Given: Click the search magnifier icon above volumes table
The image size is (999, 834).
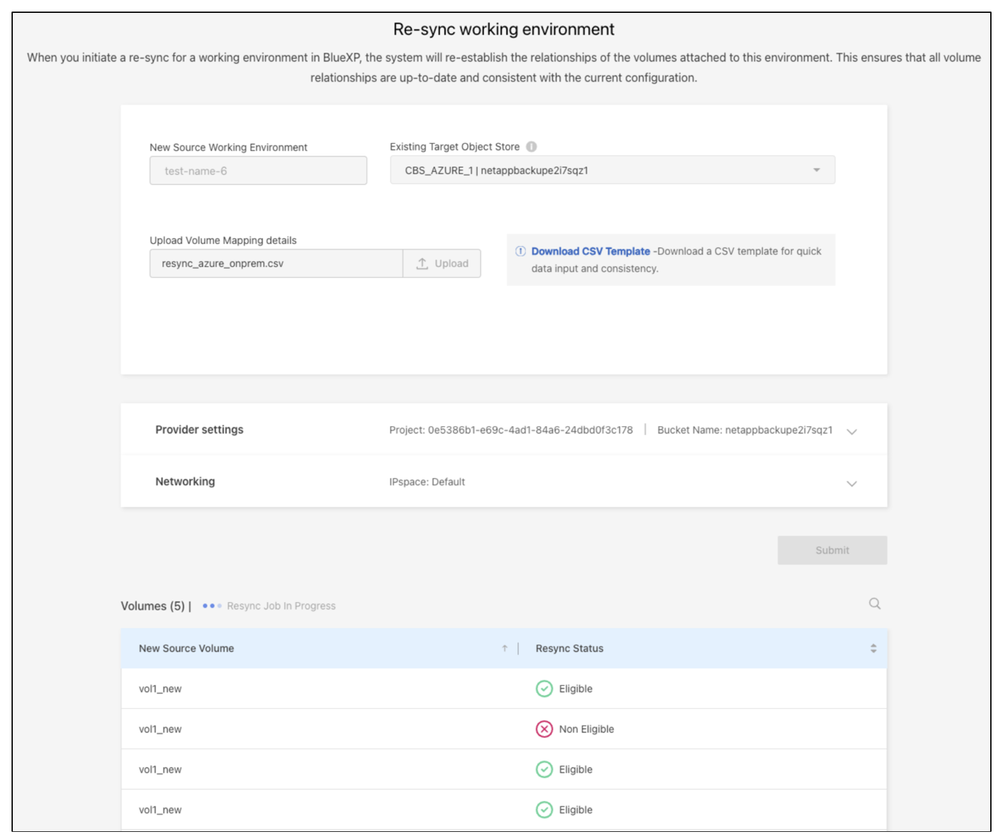Looking at the screenshot, I should 874,604.
